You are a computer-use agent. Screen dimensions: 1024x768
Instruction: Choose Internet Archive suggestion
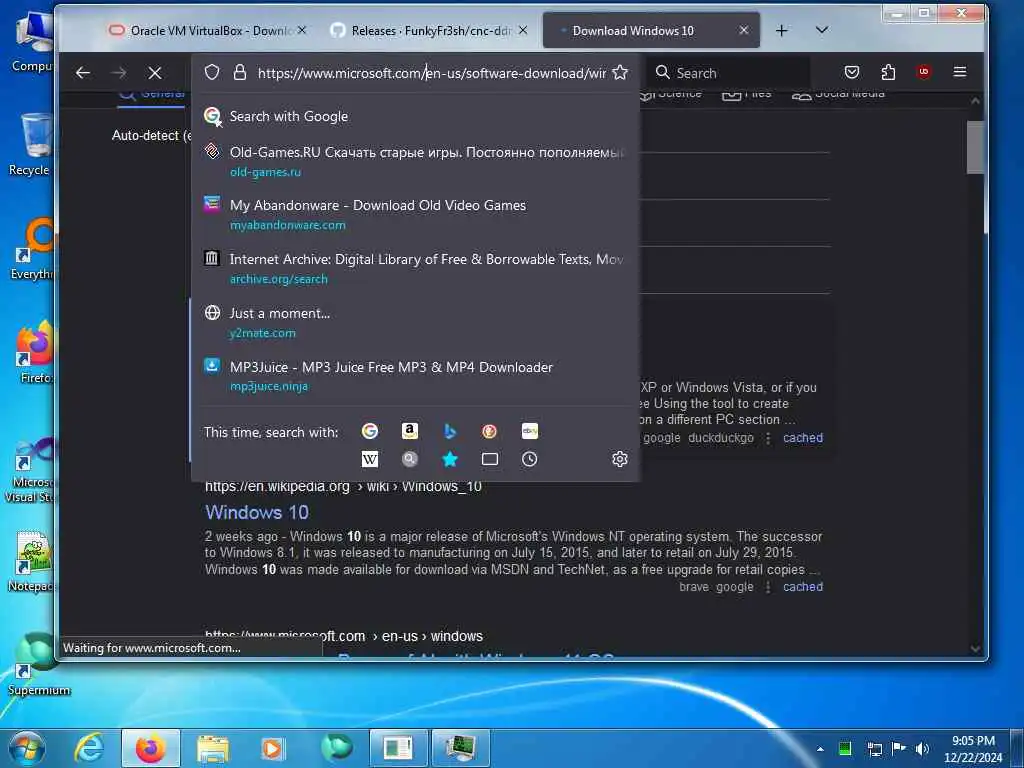coord(415,268)
